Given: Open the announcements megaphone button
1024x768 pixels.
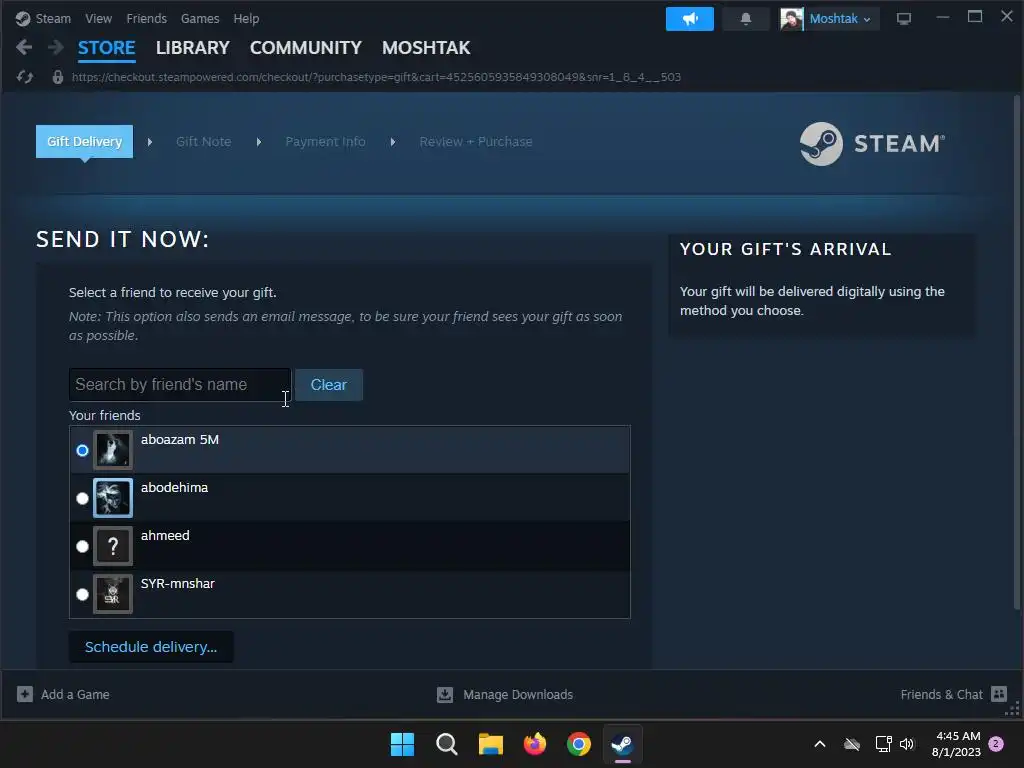Looking at the screenshot, I should pyautogui.click(x=690, y=19).
